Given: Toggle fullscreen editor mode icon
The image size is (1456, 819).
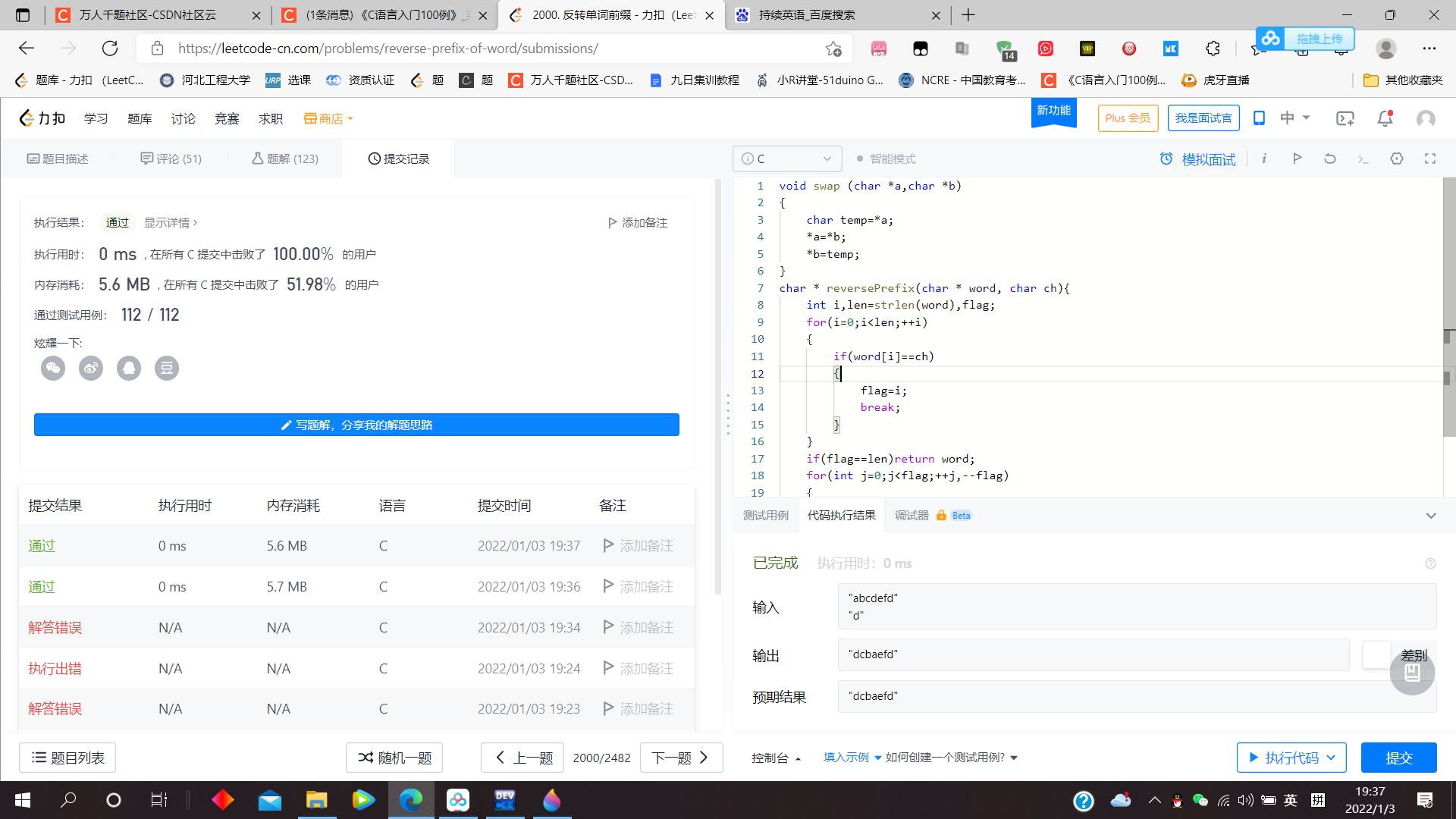Looking at the screenshot, I should coord(1429,158).
